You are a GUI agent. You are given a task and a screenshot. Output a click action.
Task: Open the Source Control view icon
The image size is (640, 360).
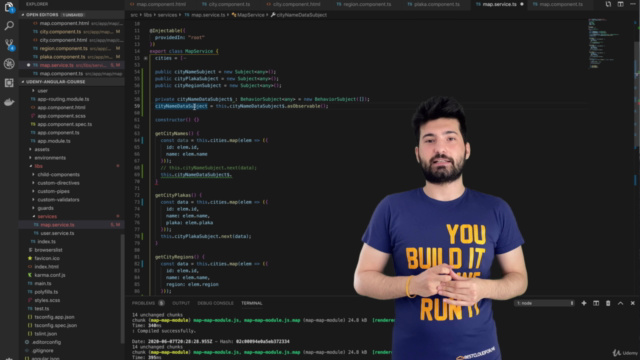pos(9,44)
